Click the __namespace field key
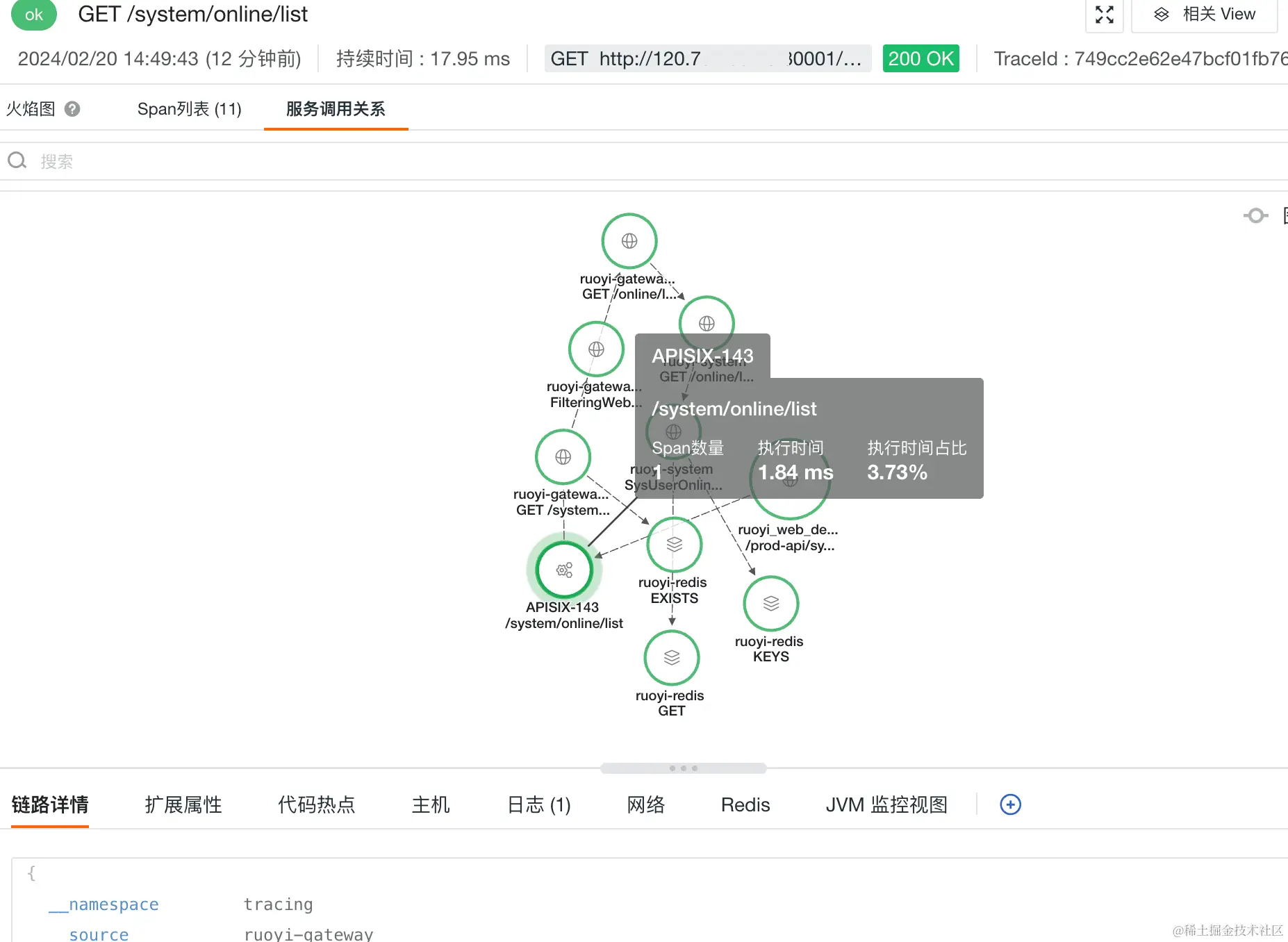The image size is (1288, 942). [x=104, y=904]
